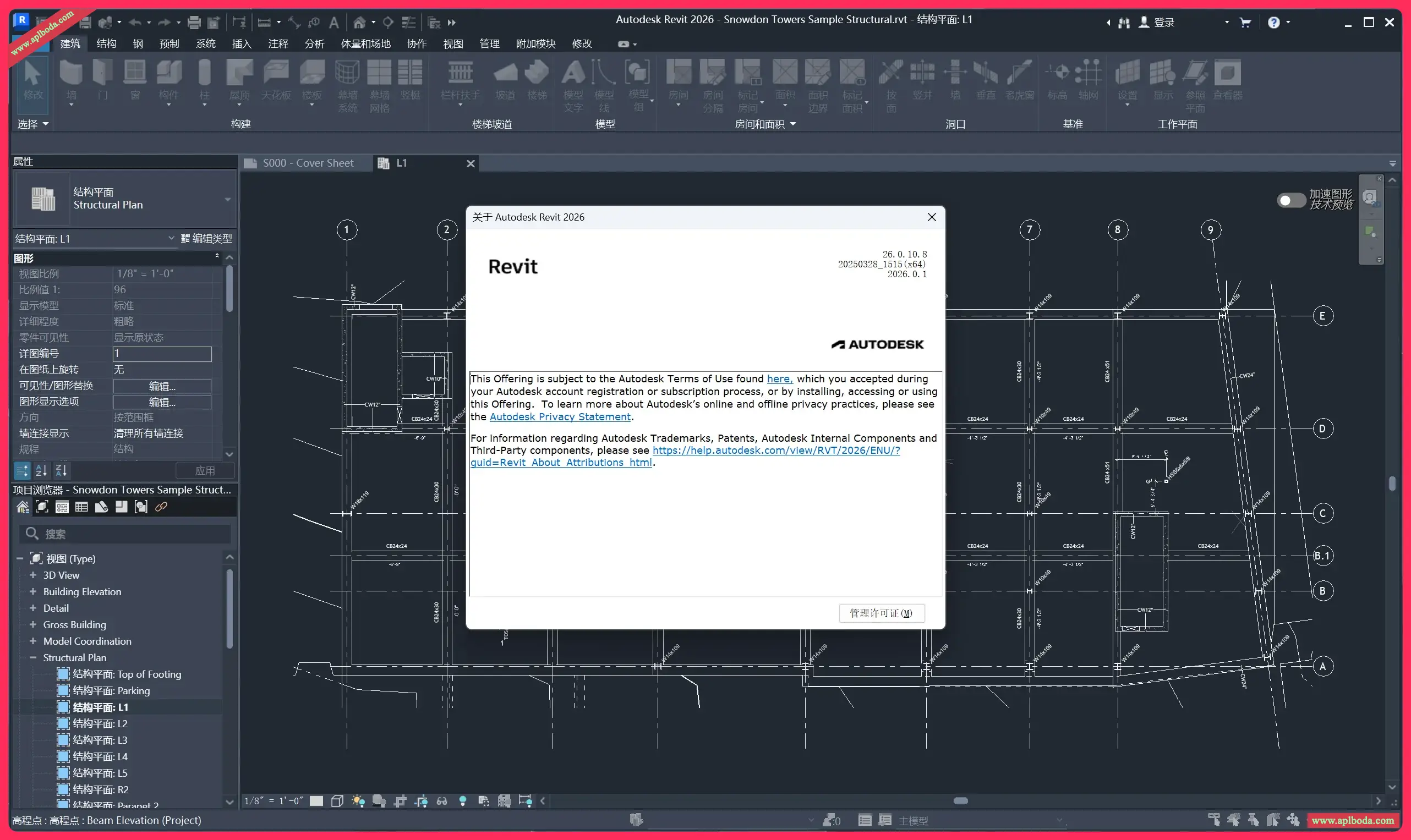
Task: Click the sun path icon in view bar
Action: pyautogui.click(x=358, y=801)
